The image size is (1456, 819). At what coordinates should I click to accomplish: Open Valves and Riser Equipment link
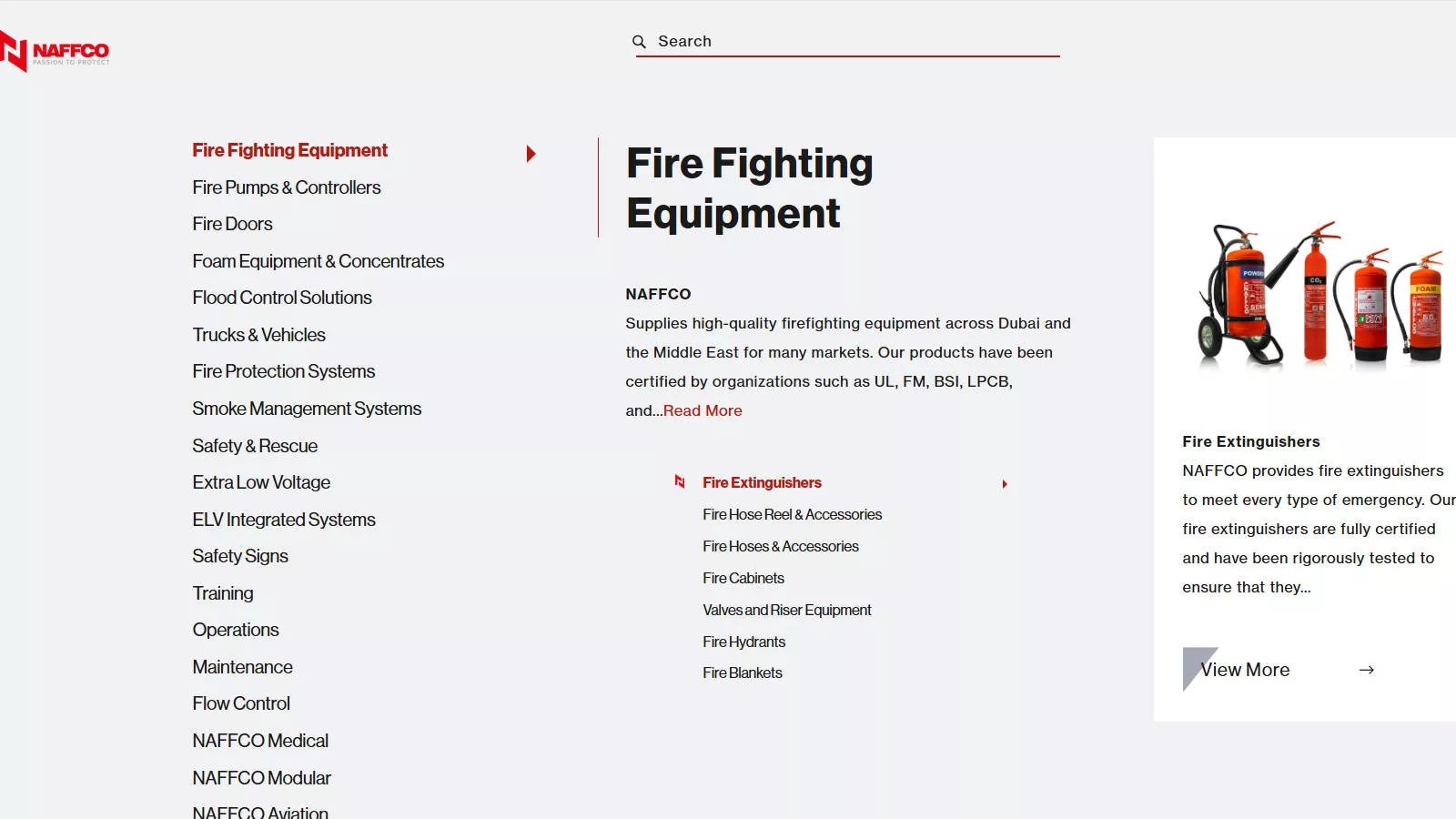[787, 610]
